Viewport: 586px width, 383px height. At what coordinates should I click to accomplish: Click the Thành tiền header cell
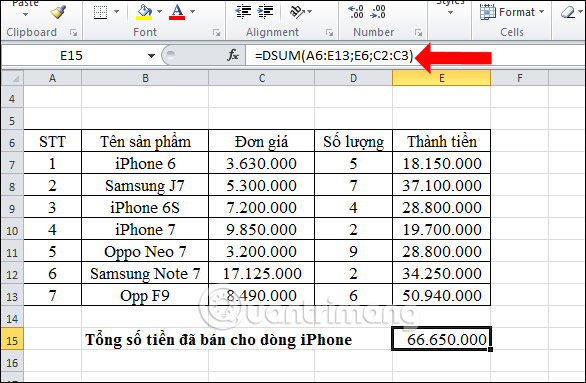pos(441,141)
